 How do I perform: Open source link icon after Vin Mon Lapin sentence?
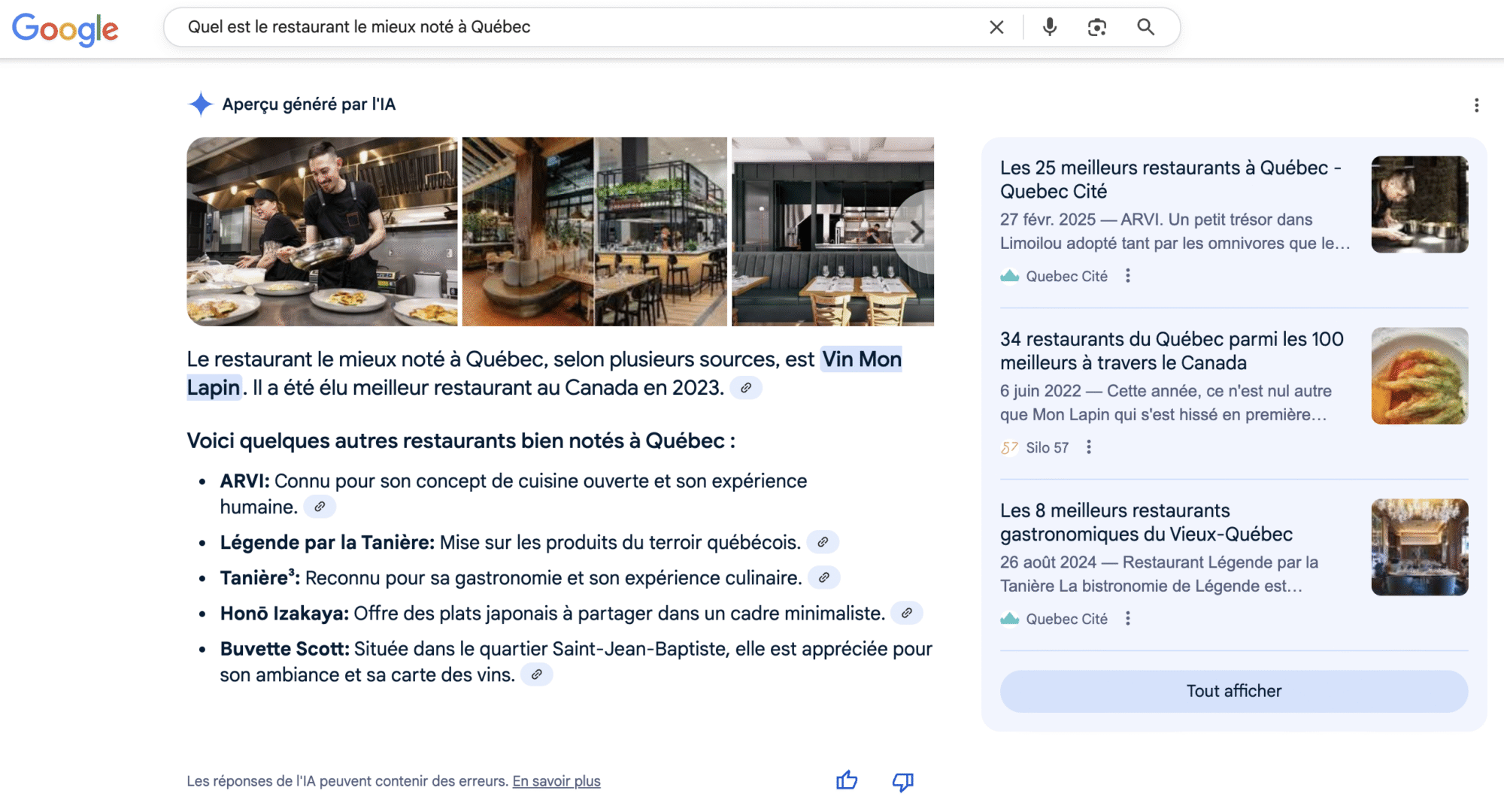tap(746, 388)
